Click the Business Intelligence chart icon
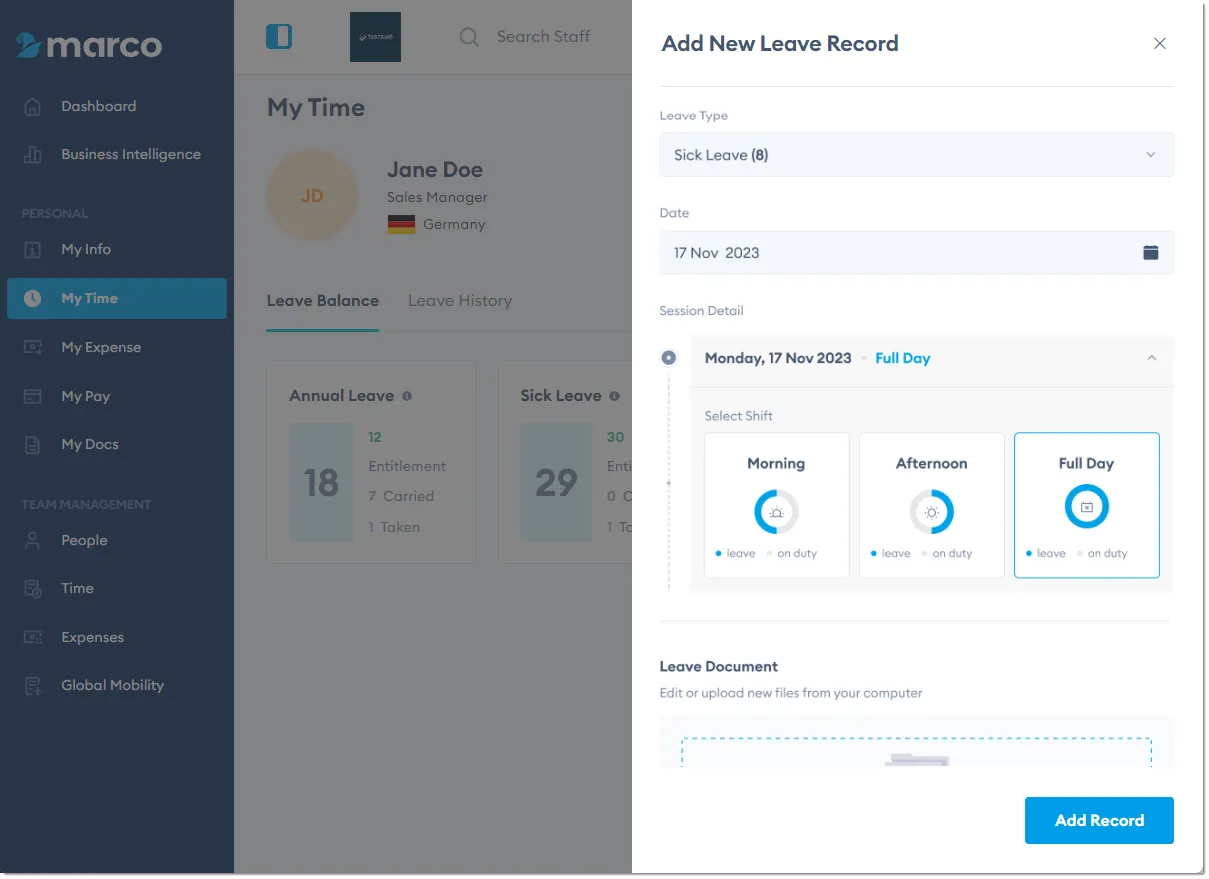1209x879 pixels. click(x=33, y=154)
